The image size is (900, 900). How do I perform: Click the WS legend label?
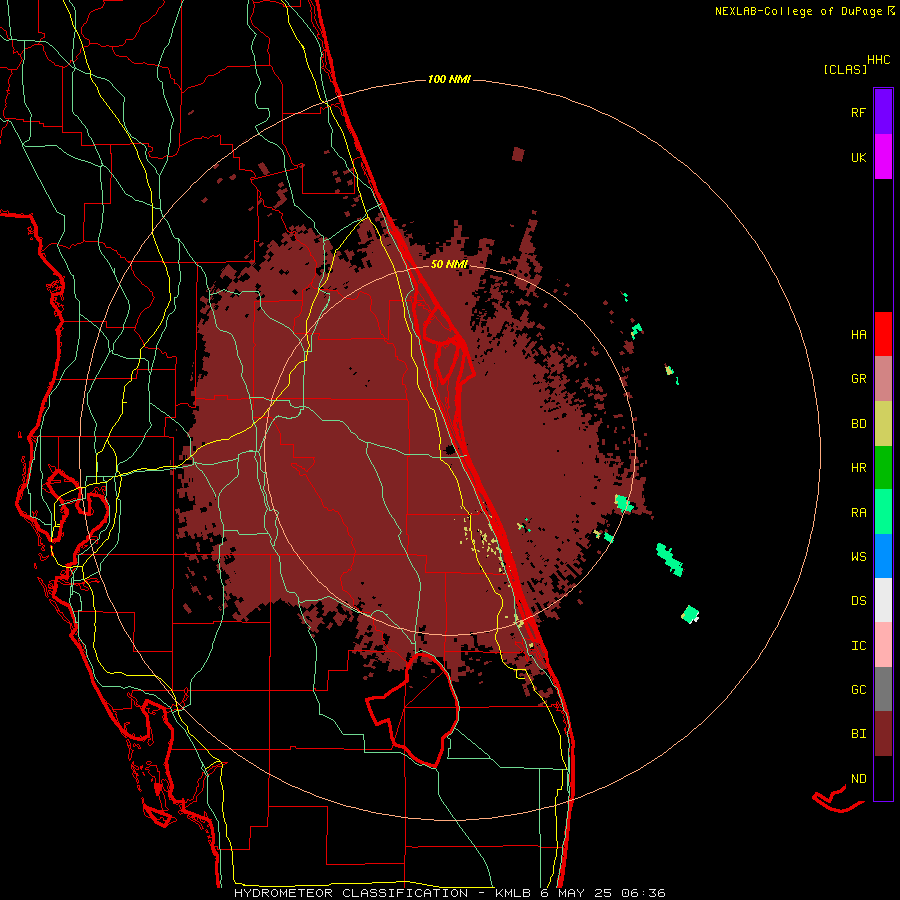tap(858, 556)
